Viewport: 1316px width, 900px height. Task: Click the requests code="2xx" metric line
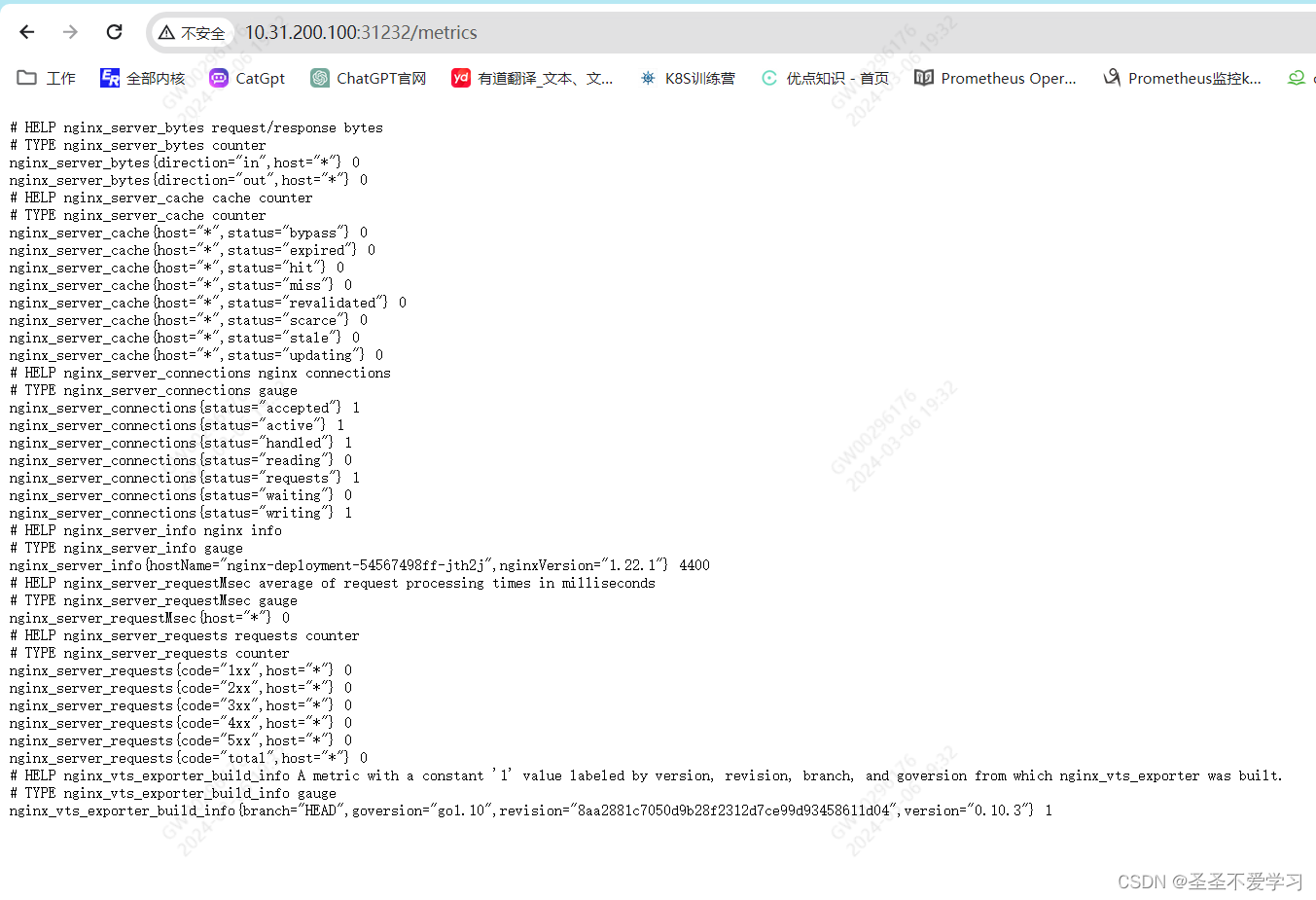[x=181, y=688]
